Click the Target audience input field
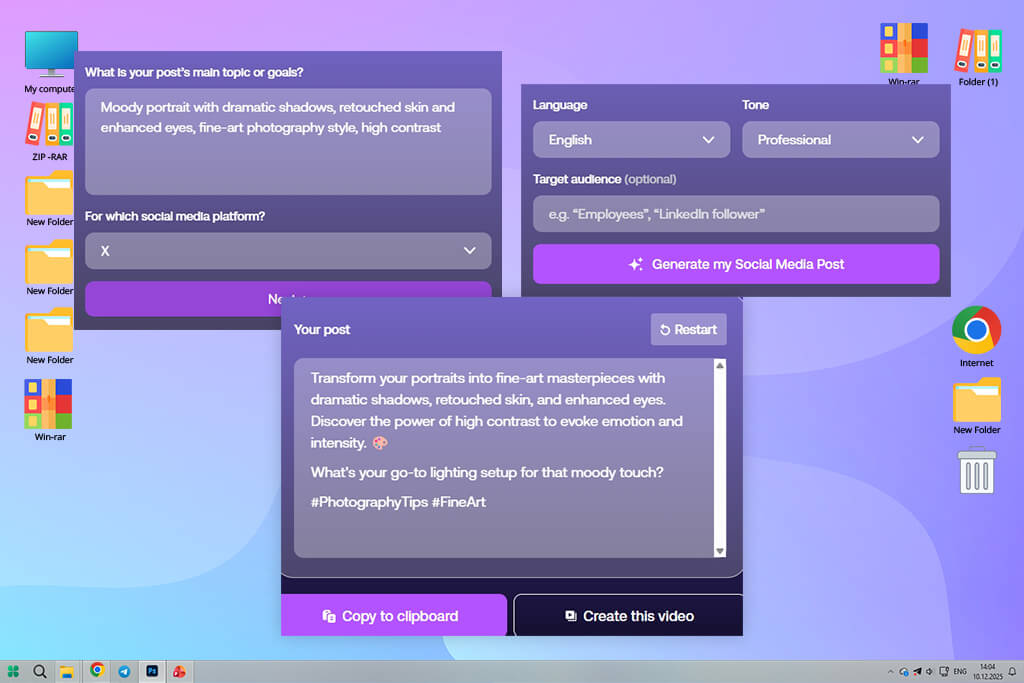 tap(736, 214)
